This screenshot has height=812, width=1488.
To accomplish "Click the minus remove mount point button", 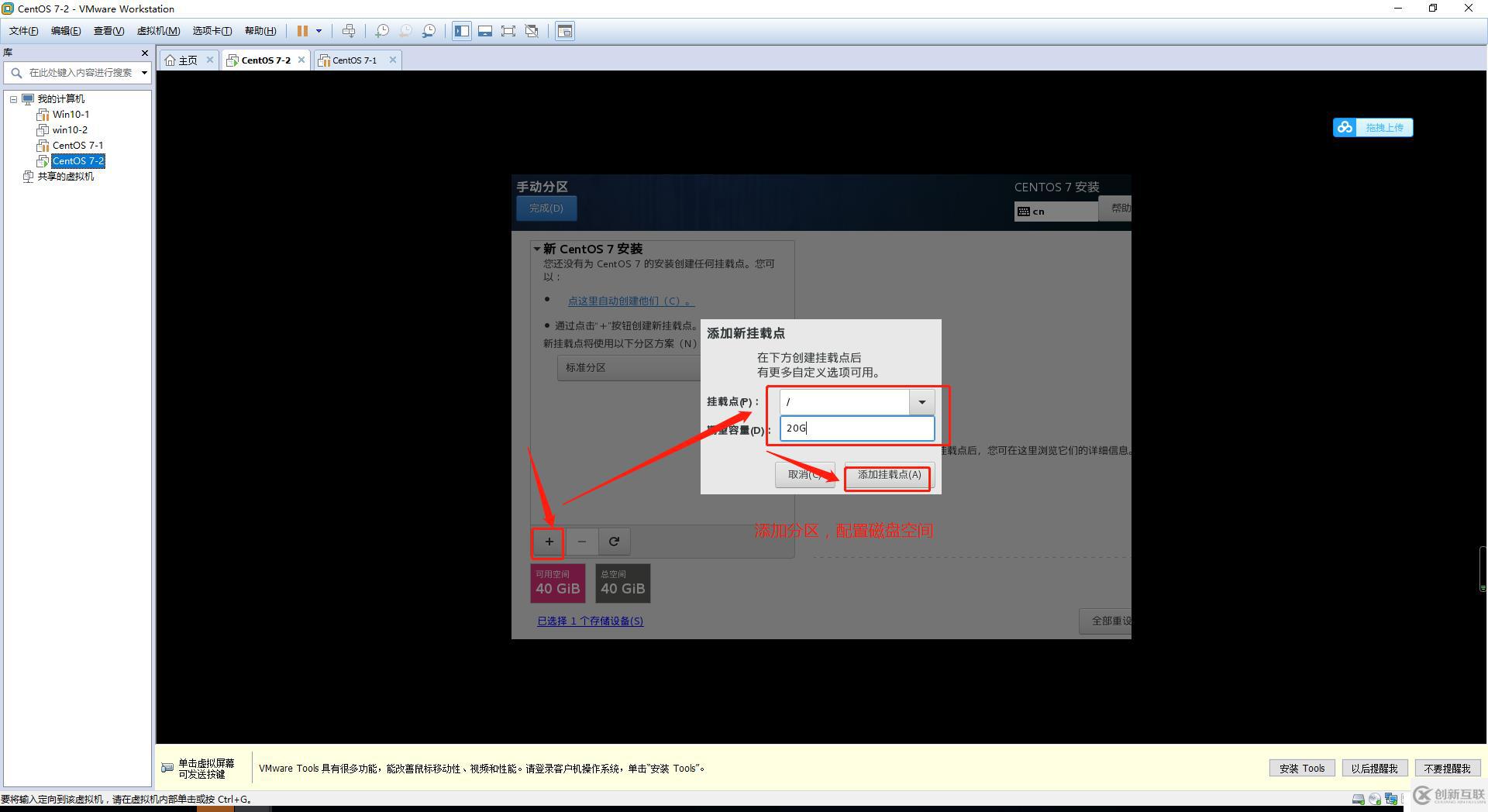I will [x=581, y=542].
